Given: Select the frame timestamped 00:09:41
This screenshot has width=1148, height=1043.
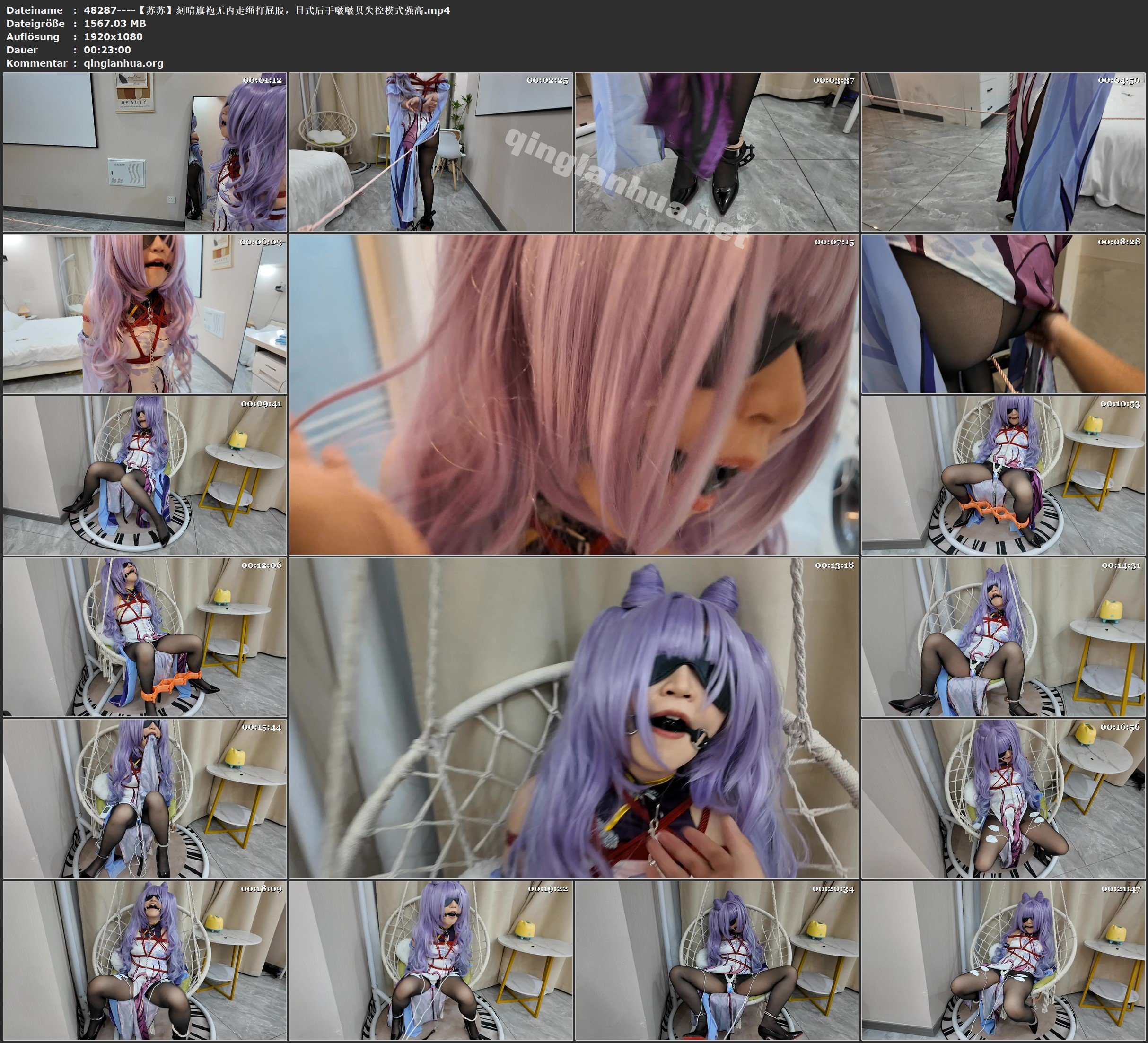Looking at the screenshot, I should click(x=145, y=475).
